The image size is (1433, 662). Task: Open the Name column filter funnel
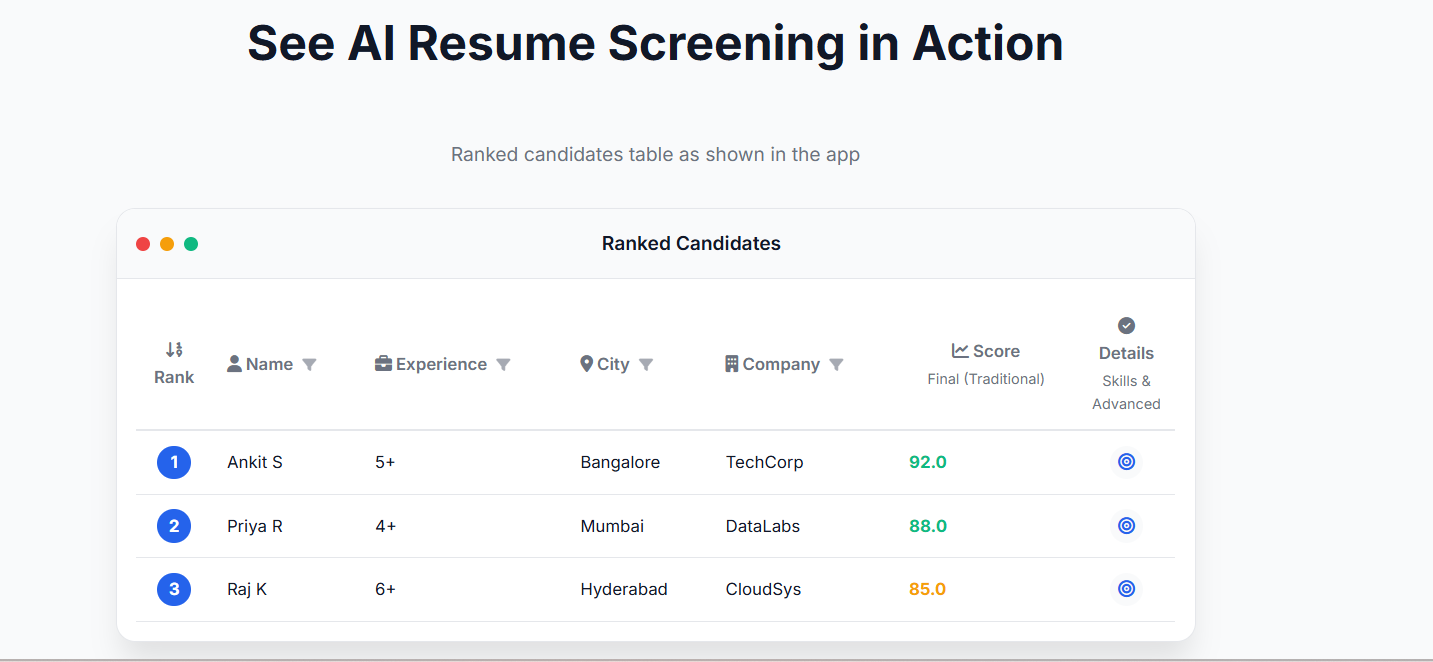pos(309,365)
